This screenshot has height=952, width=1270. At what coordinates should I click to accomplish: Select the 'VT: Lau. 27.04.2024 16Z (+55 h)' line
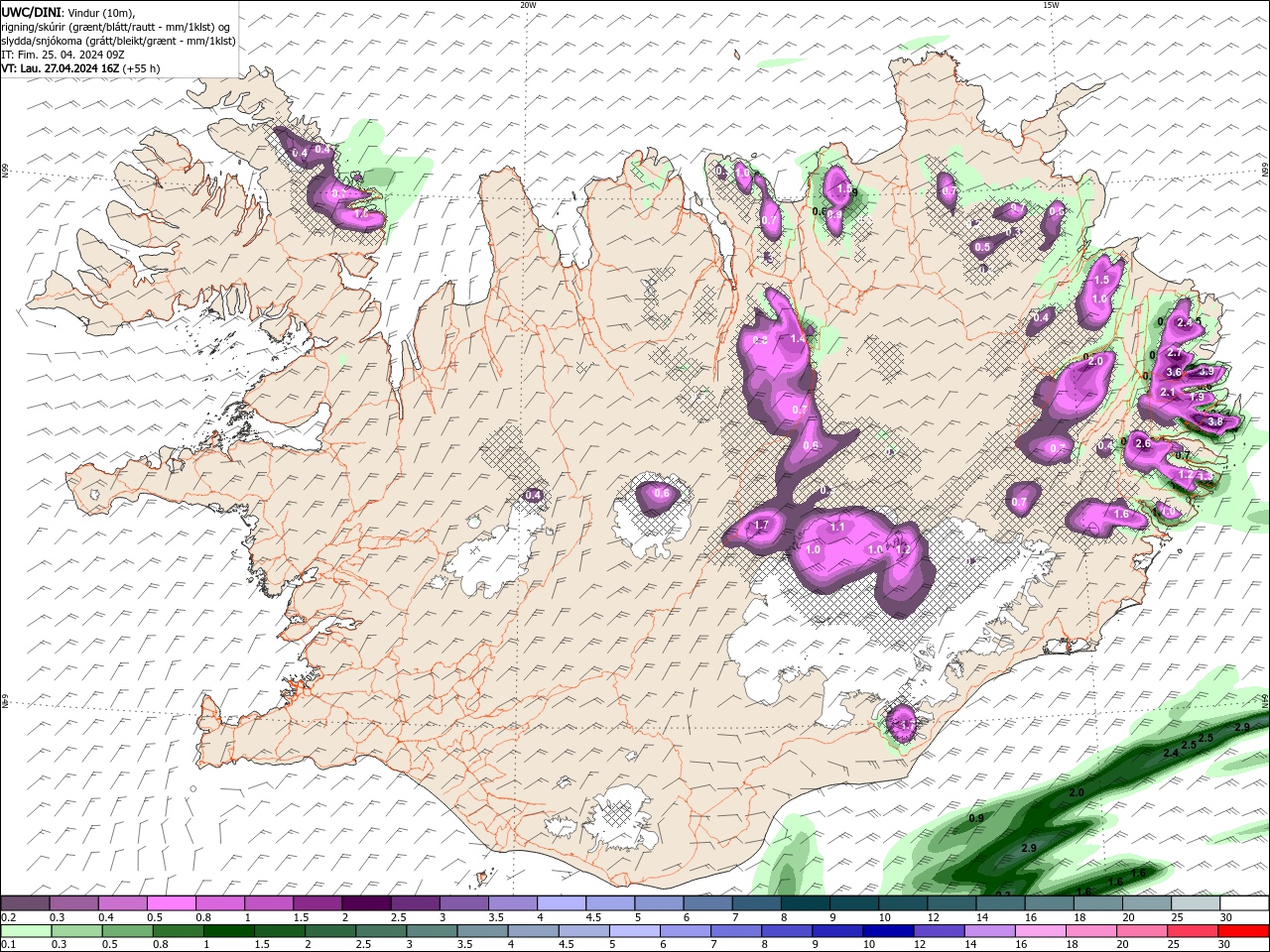[80, 68]
